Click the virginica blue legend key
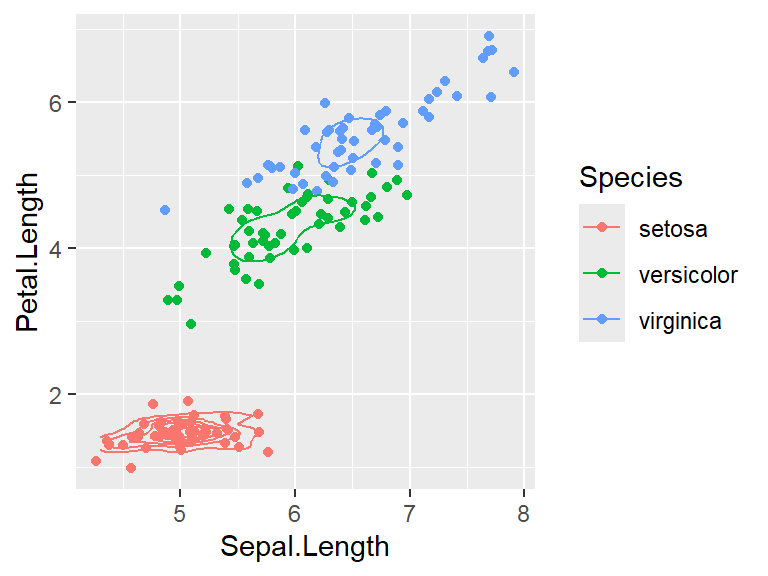Viewport: 768px width, 576px height. tap(602, 321)
